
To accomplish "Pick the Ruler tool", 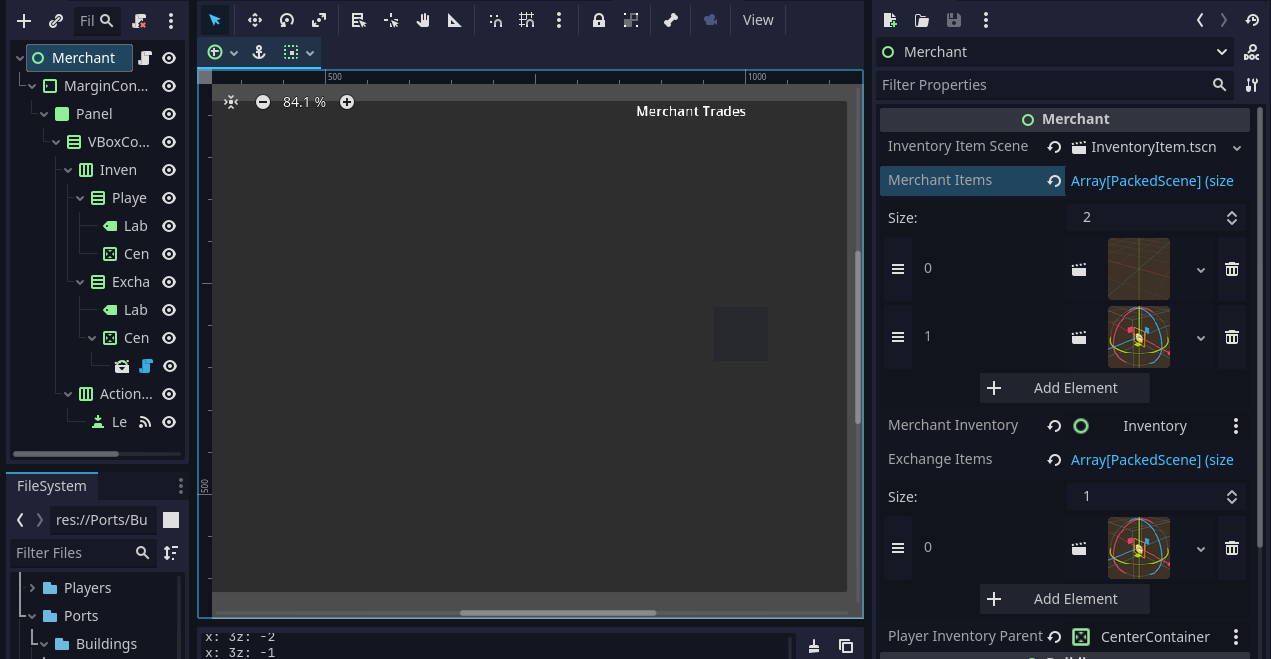I will click(455, 20).
